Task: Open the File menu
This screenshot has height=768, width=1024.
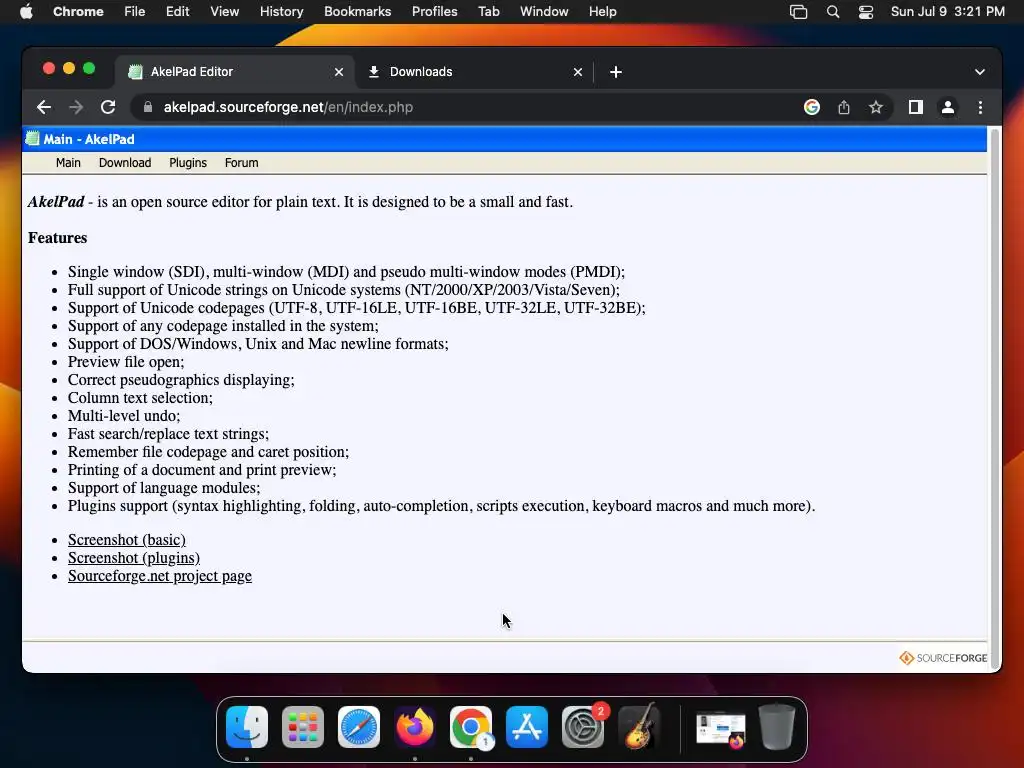Action: [x=135, y=12]
